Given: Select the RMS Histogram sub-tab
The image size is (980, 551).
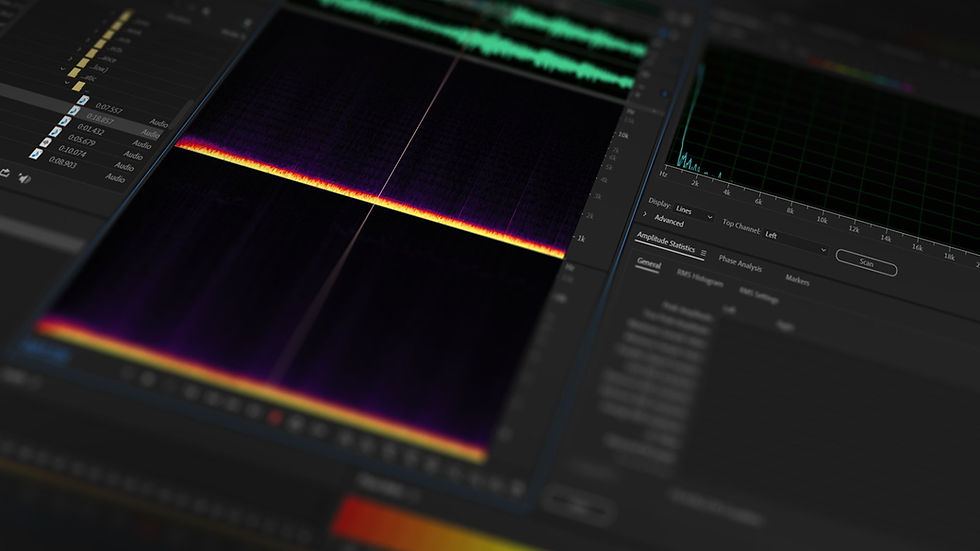Looking at the screenshot, I should (x=699, y=280).
